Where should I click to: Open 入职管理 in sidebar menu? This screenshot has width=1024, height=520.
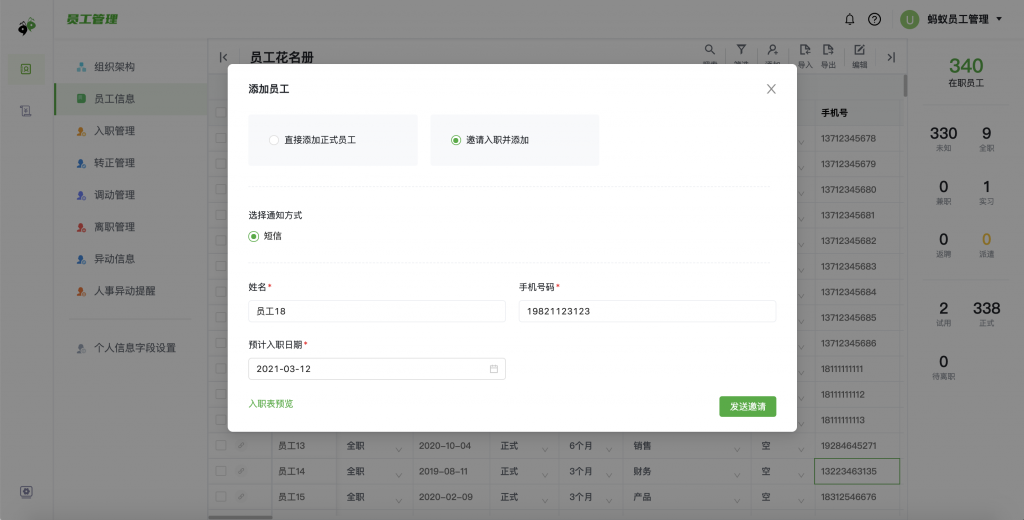[113, 131]
